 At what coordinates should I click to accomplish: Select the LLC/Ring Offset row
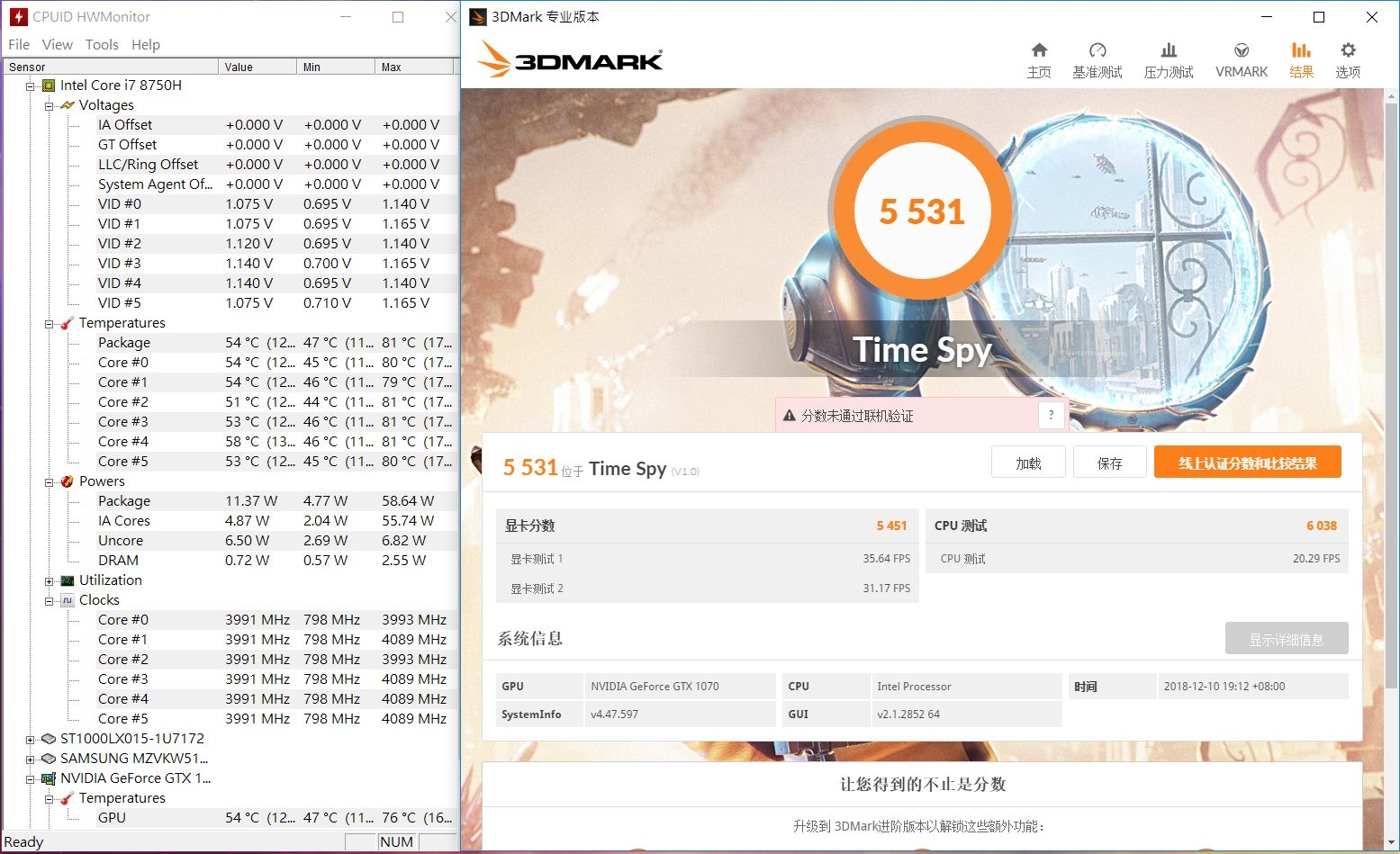(276, 165)
